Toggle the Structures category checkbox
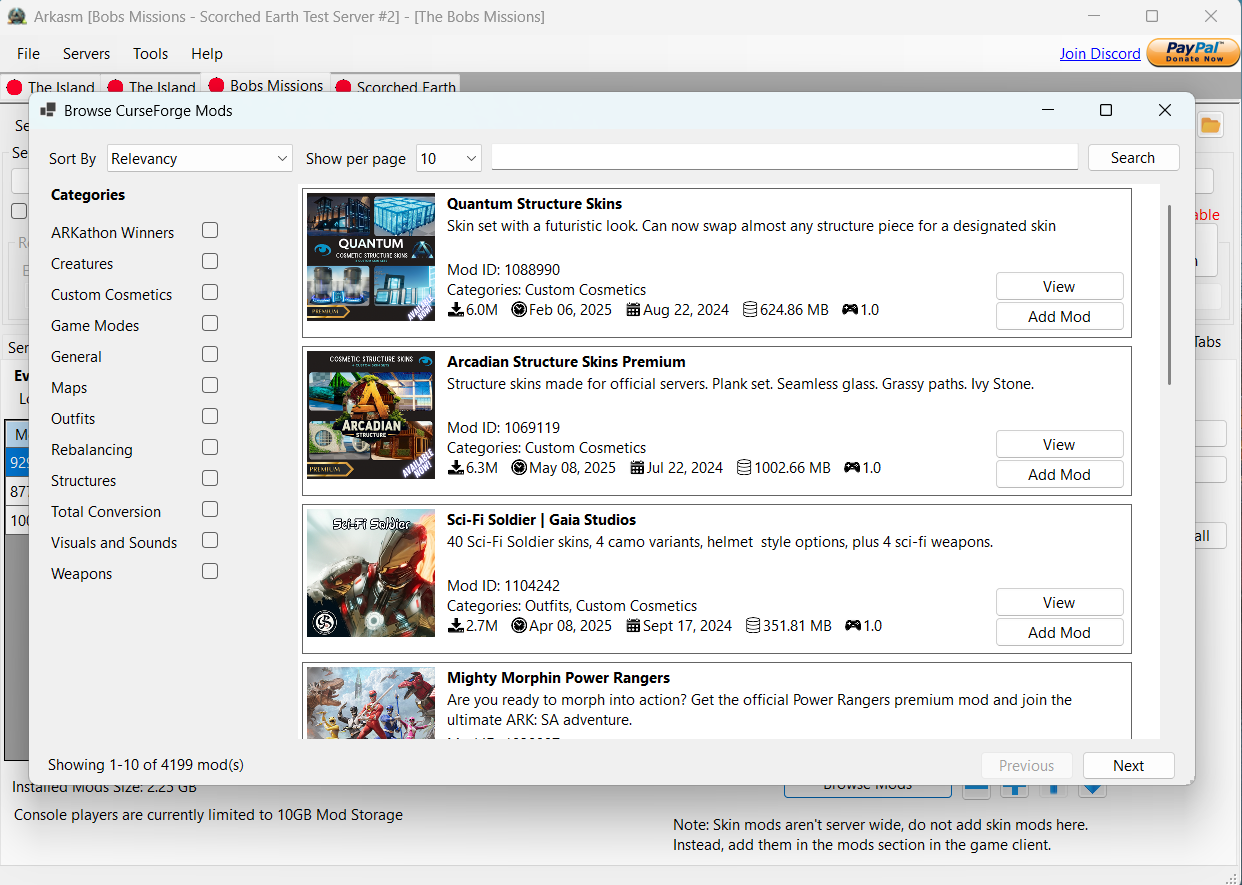Viewport: 1242px width, 885px height. tap(210, 479)
